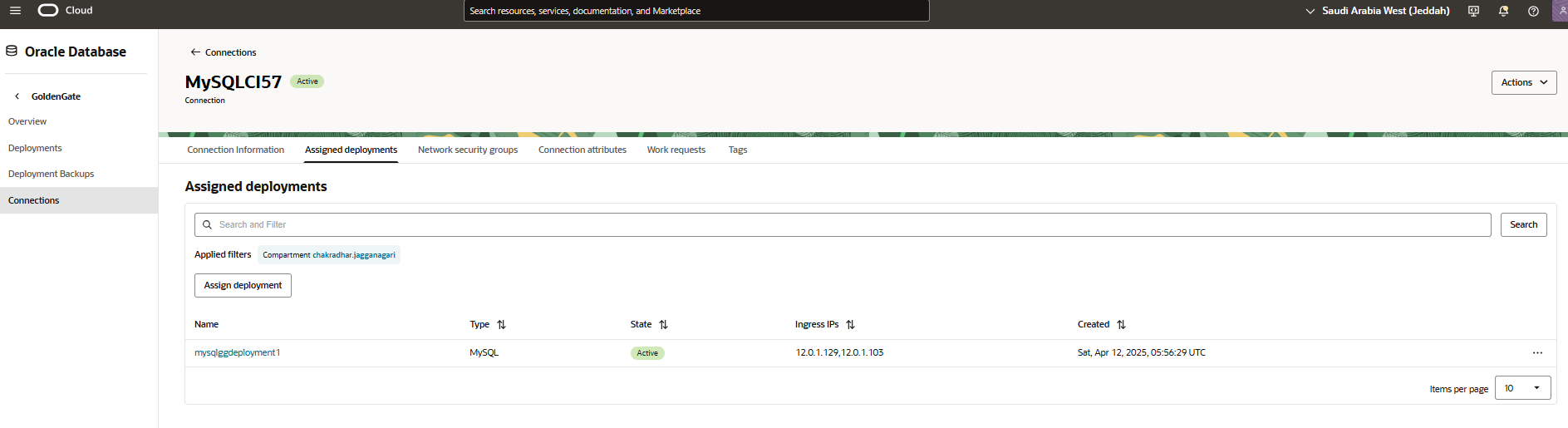Open row actions menu for mysqlggdeployment1
1568x428 pixels.
1537,353
